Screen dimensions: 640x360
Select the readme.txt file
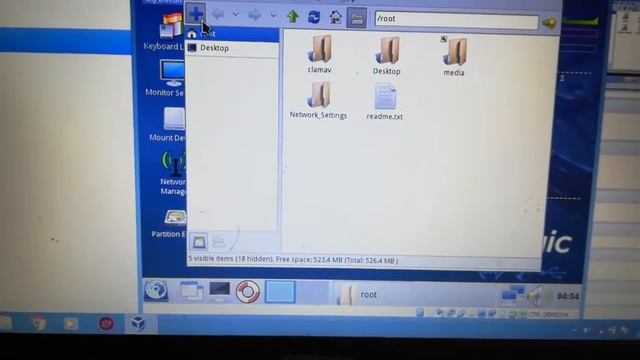[x=384, y=102]
